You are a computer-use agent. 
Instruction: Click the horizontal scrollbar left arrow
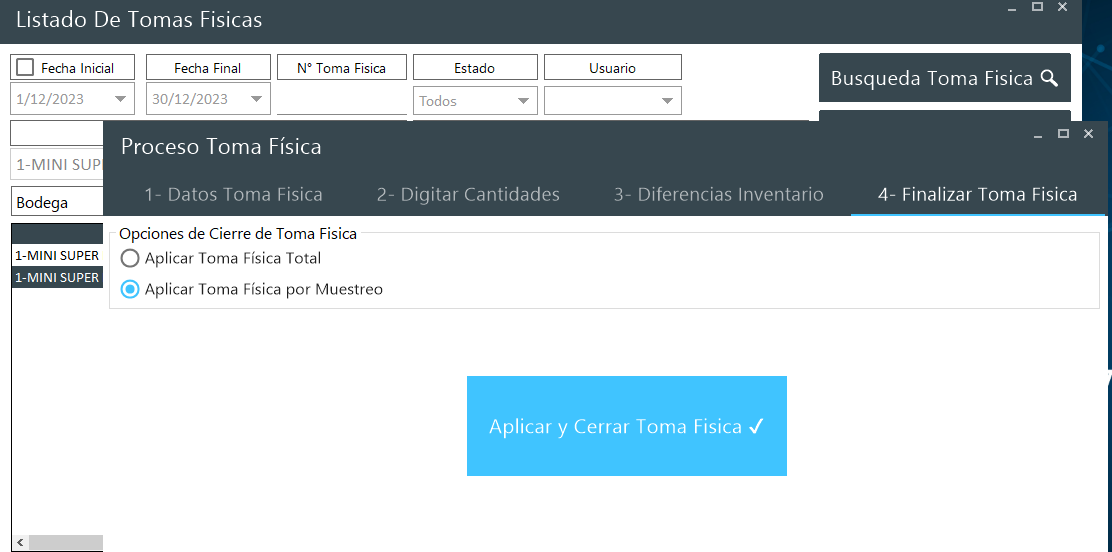tap(20, 541)
